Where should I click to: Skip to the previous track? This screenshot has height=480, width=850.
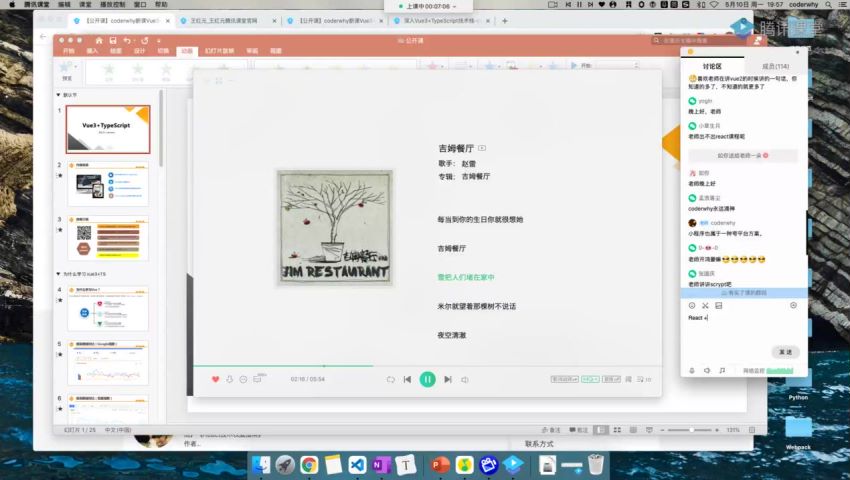(x=407, y=379)
